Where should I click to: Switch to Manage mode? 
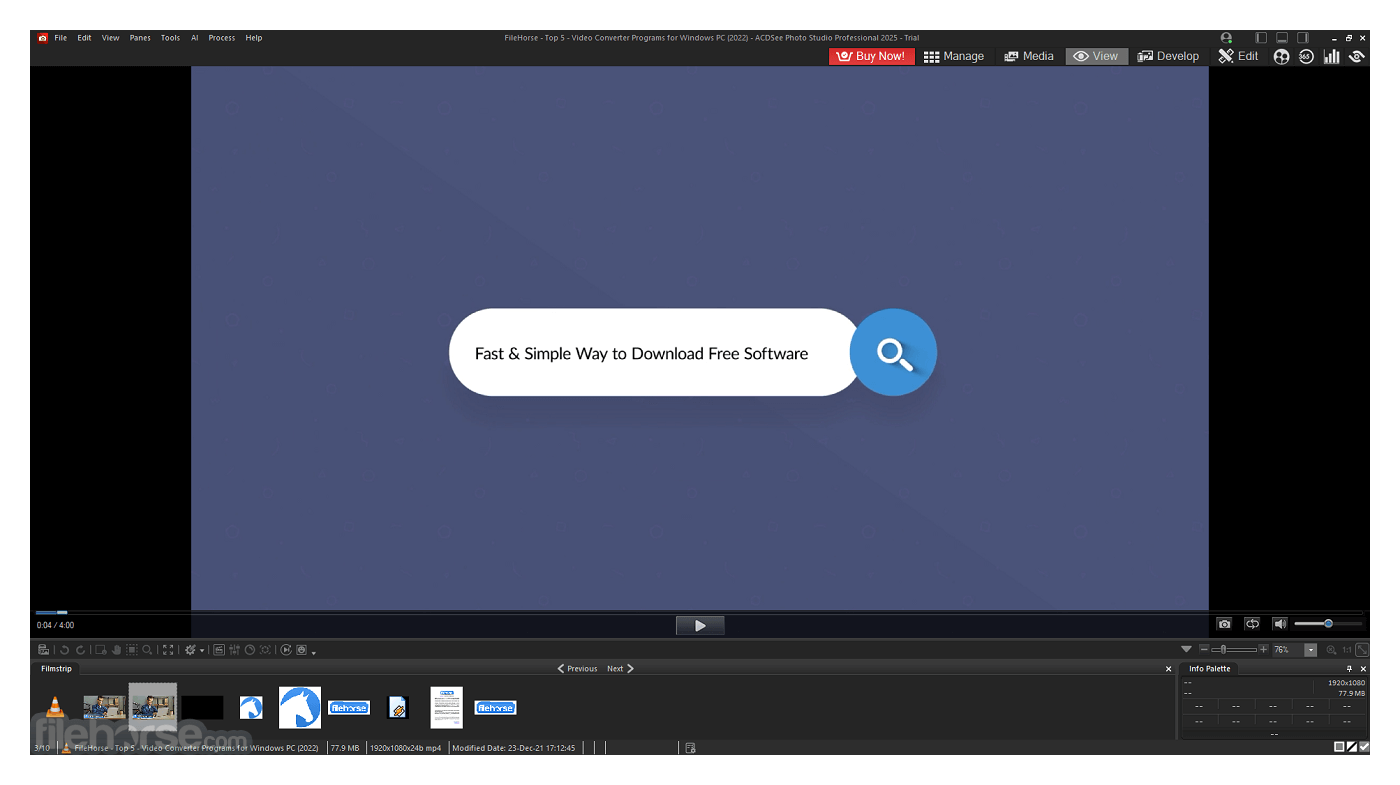click(x=954, y=56)
